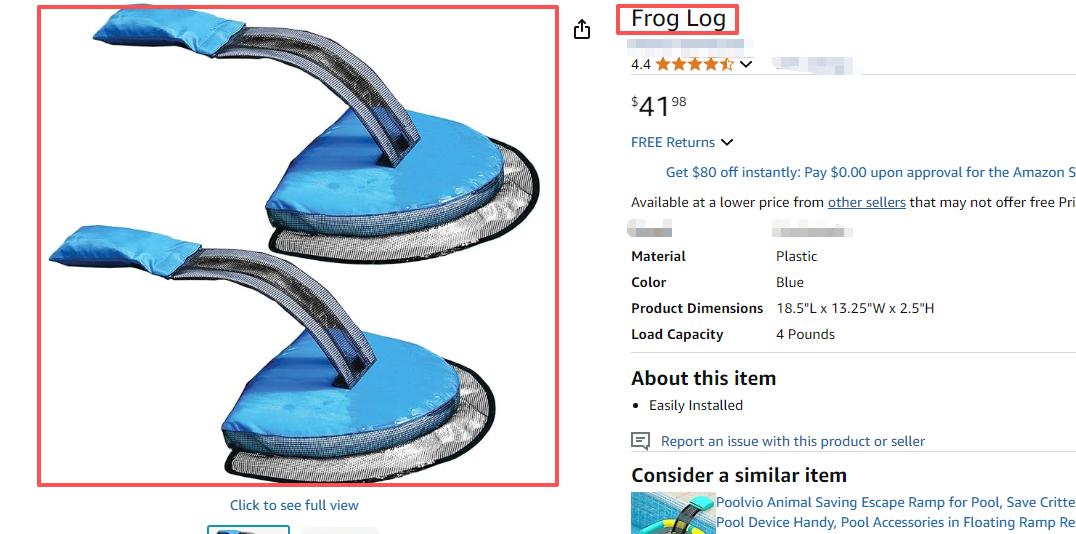Click 'Report an issue with this product or seller'
Screen dimensions: 1076x534
[x=792, y=441]
